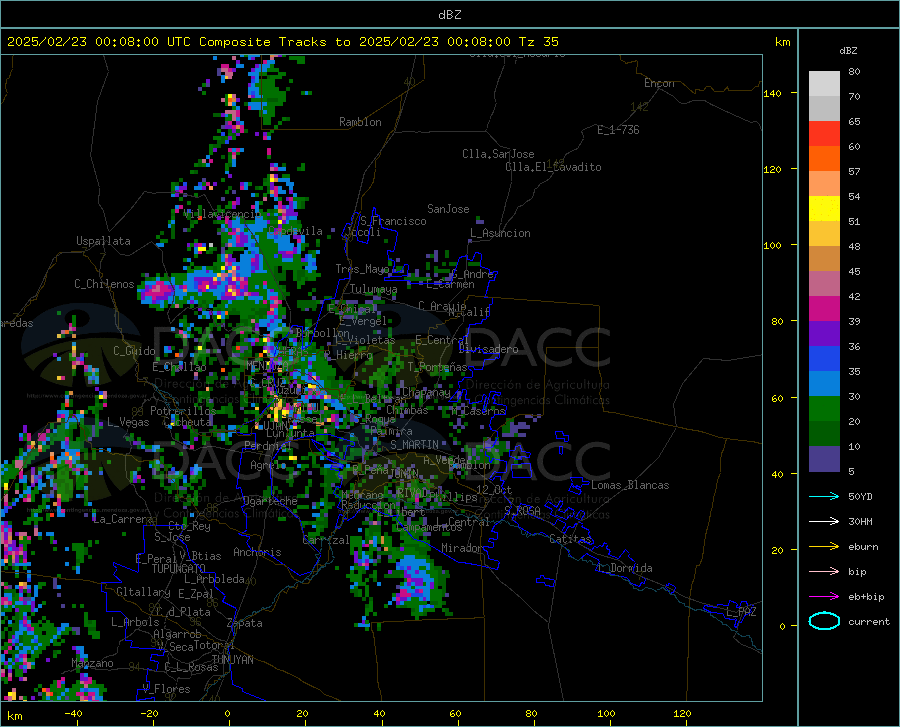
Task: Click the L_Dormida label
Action: click(624, 568)
